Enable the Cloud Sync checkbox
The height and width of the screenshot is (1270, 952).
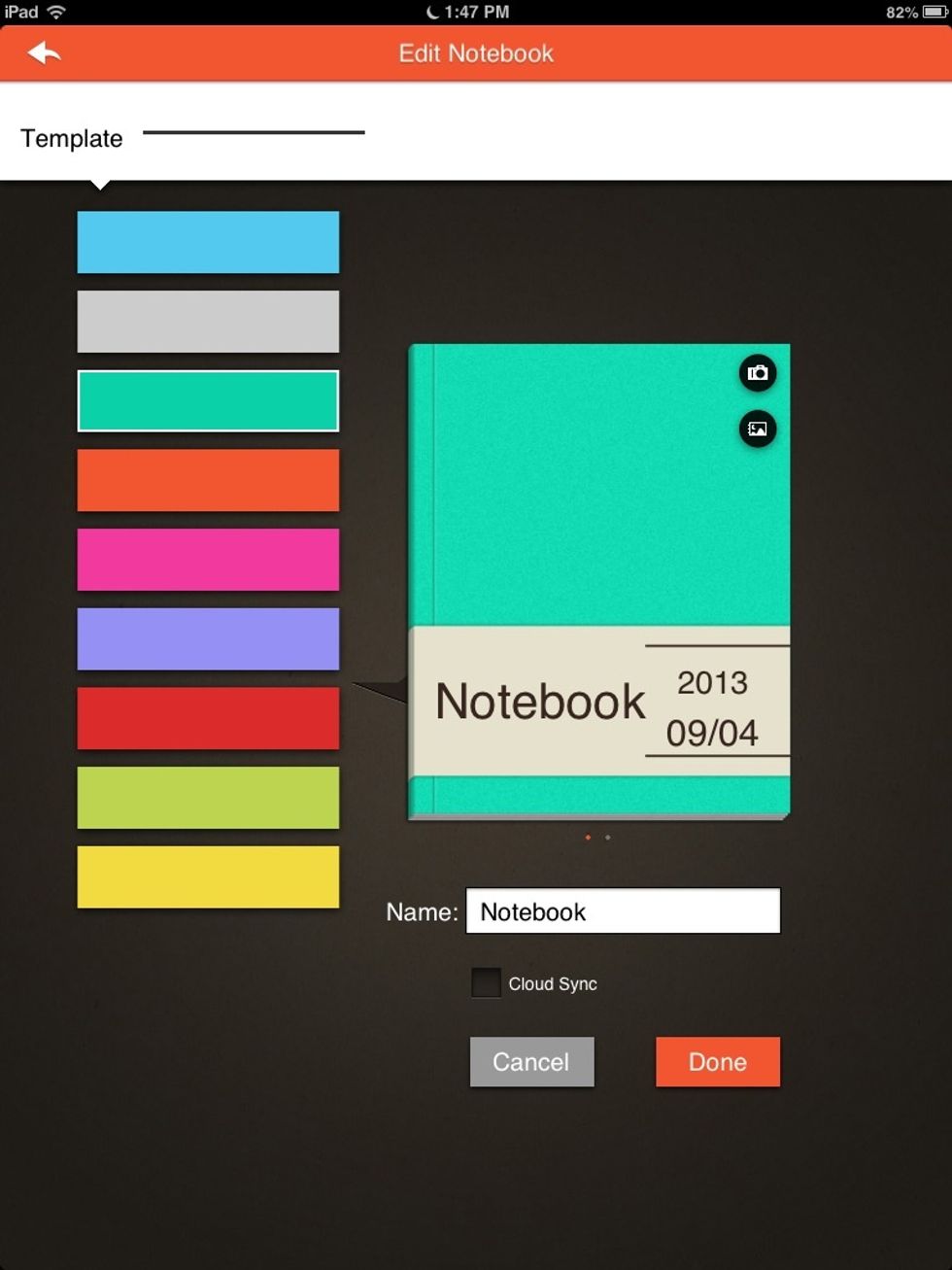pyautogui.click(x=486, y=982)
